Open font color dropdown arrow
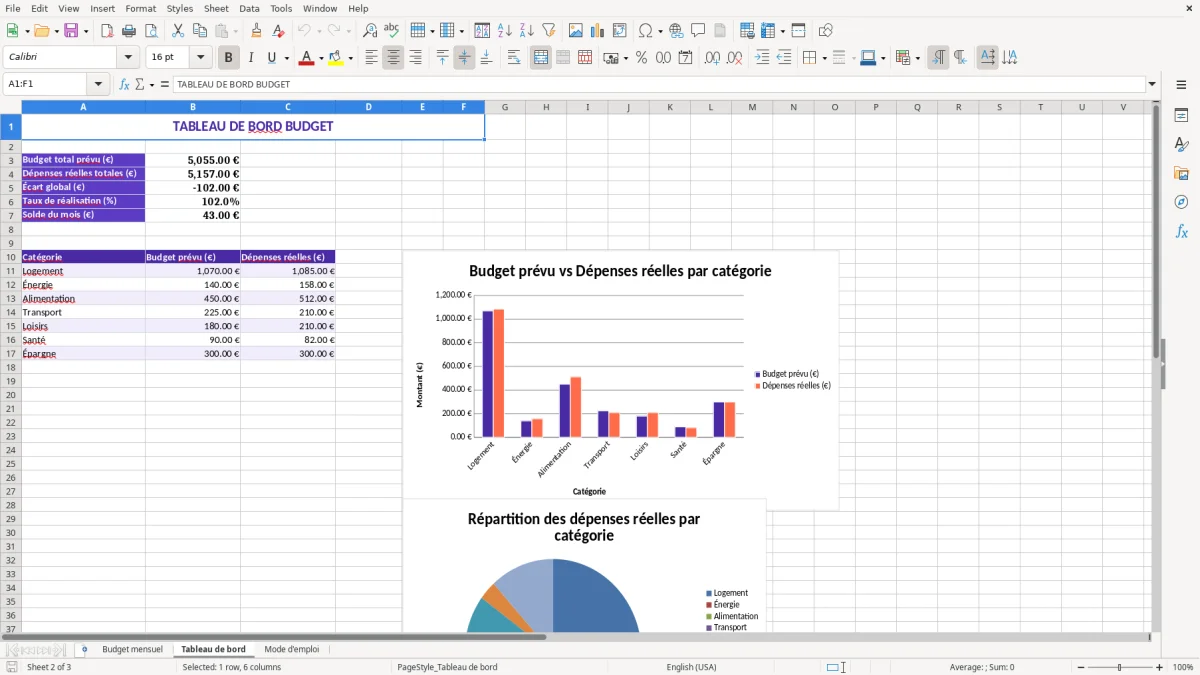This screenshot has height=675, width=1200. (x=321, y=59)
